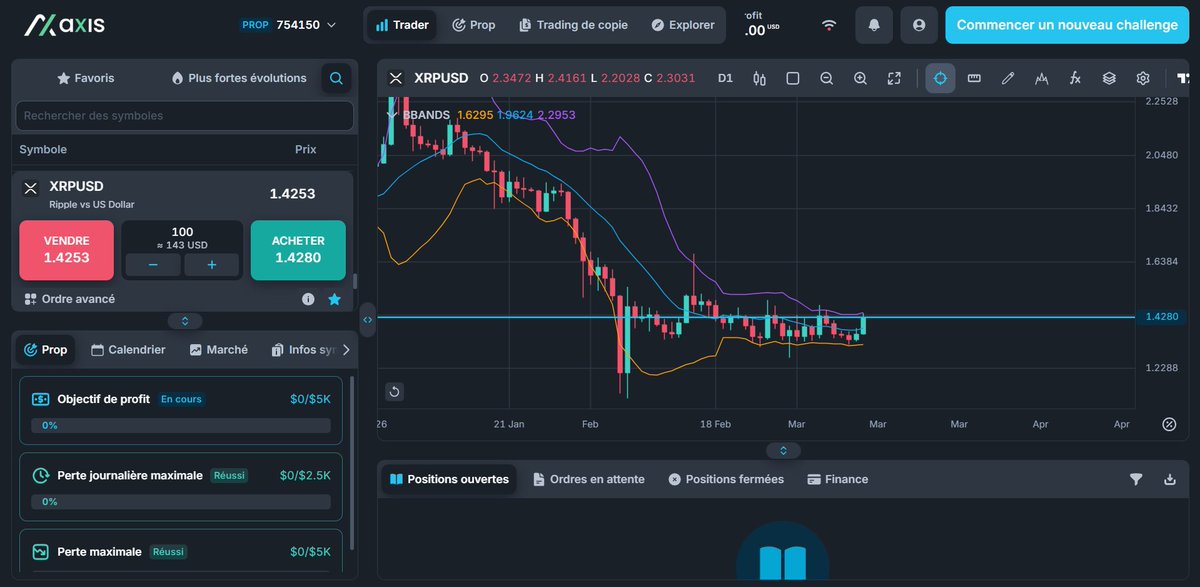This screenshot has height=587, width=1200.
Task: Select the Prop tab in lower sidebar
Action: pyautogui.click(x=45, y=350)
